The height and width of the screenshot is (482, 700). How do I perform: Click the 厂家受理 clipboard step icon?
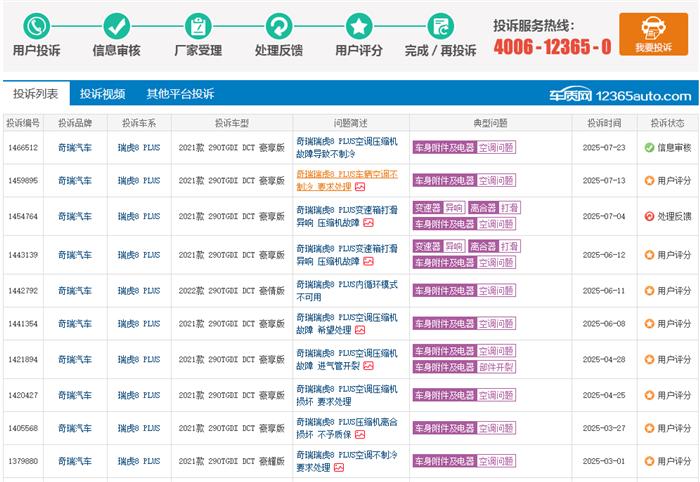pos(198,25)
